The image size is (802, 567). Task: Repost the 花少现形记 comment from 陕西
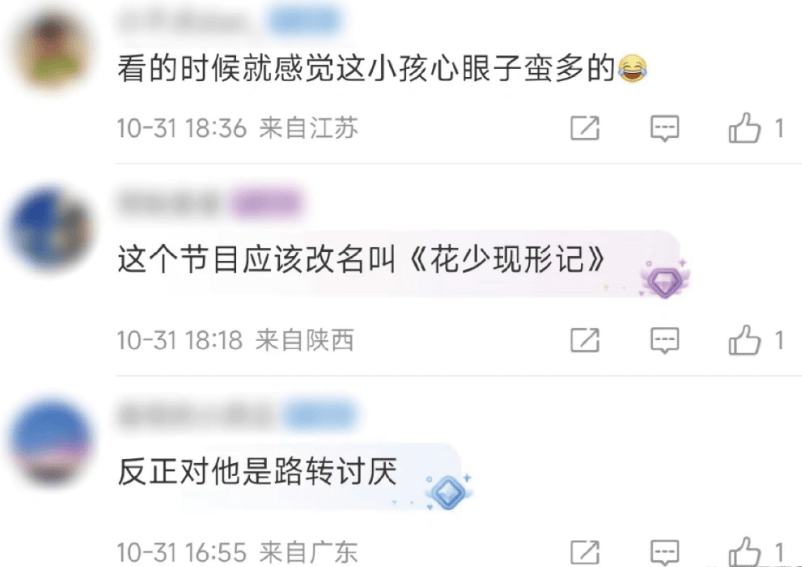click(x=585, y=340)
